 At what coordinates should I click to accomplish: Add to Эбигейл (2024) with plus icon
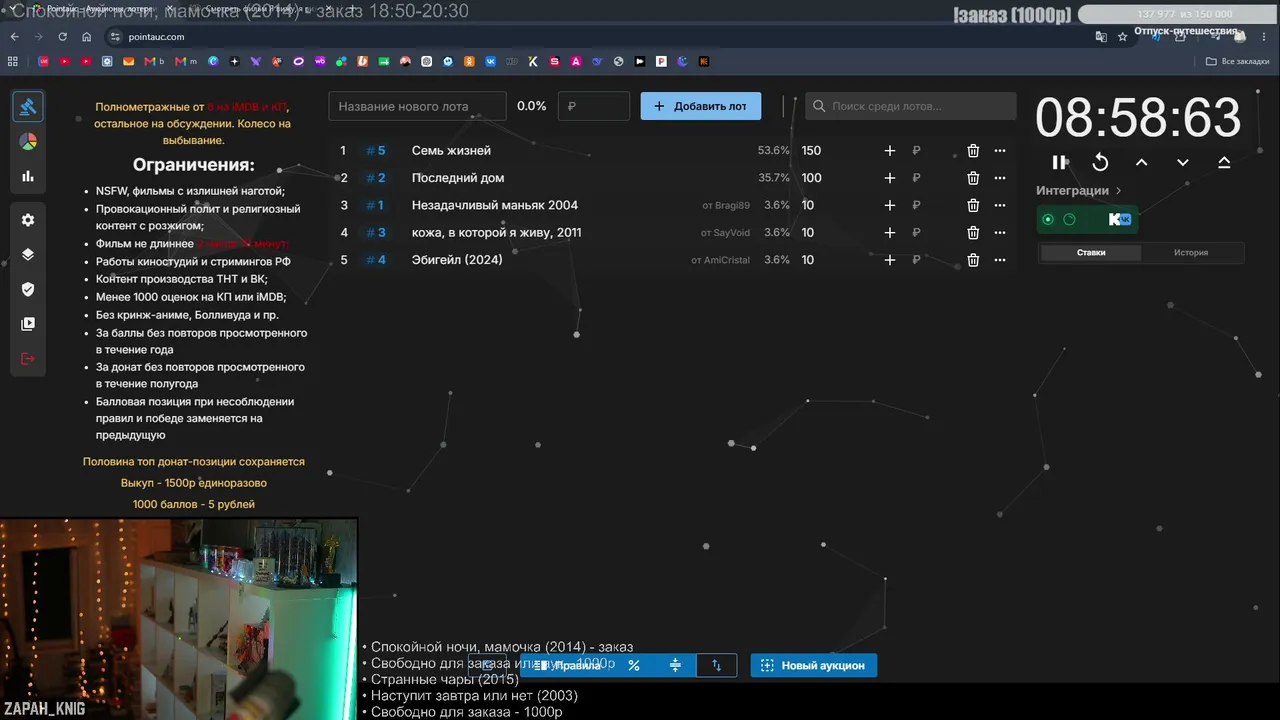pos(890,260)
